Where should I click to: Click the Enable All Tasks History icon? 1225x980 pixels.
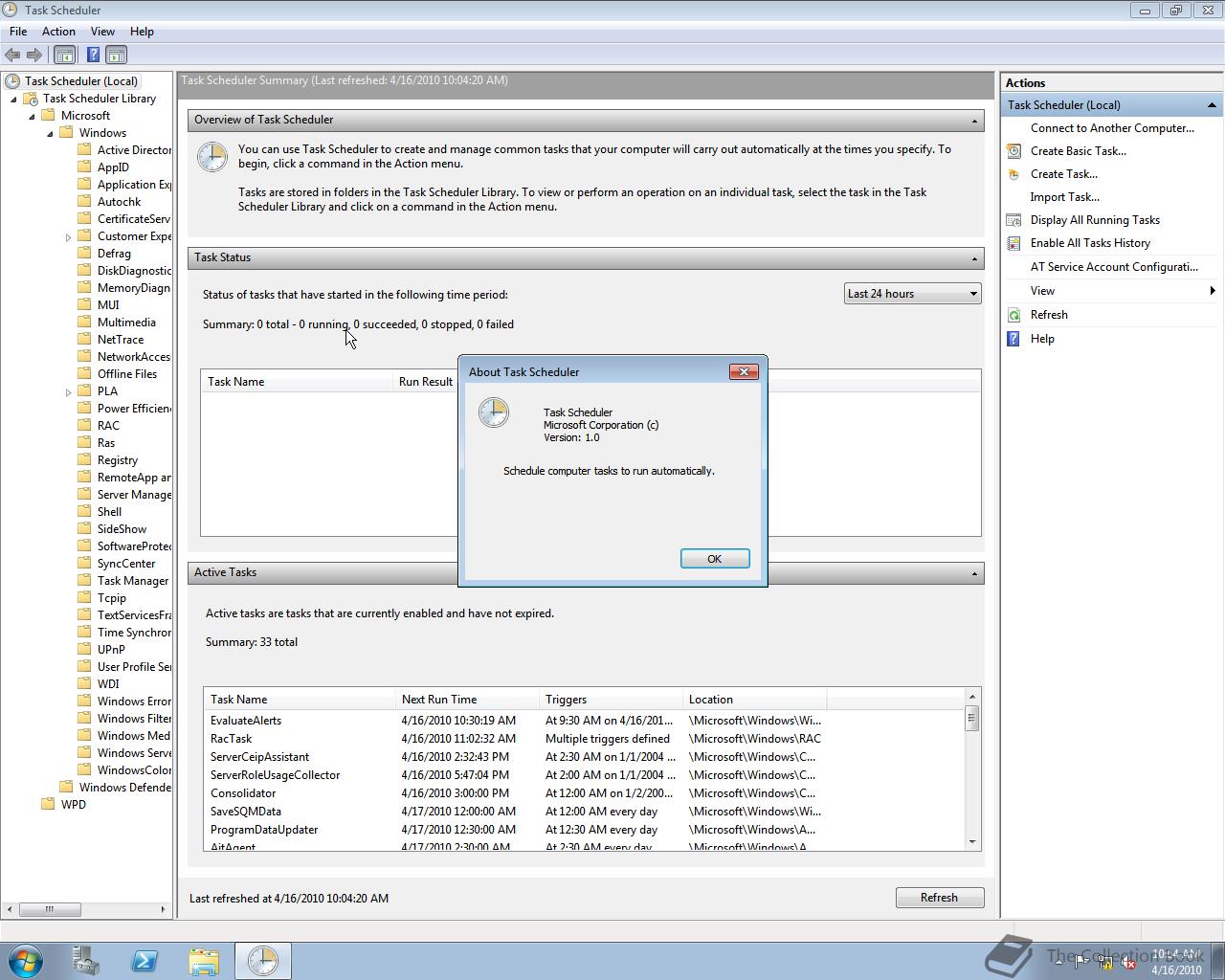pyautogui.click(x=1013, y=243)
